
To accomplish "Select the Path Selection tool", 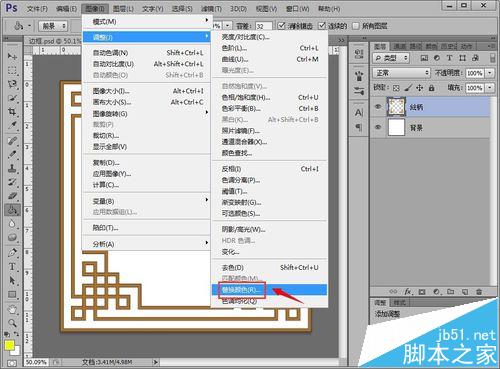I will 12,281.
